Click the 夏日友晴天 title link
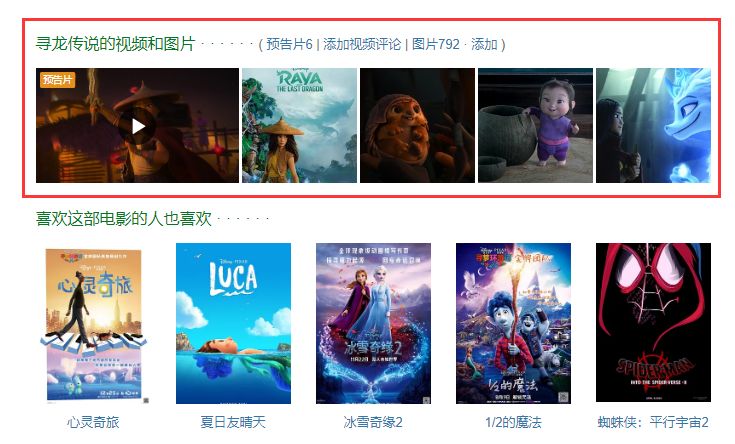735x444 pixels. click(233, 422)
